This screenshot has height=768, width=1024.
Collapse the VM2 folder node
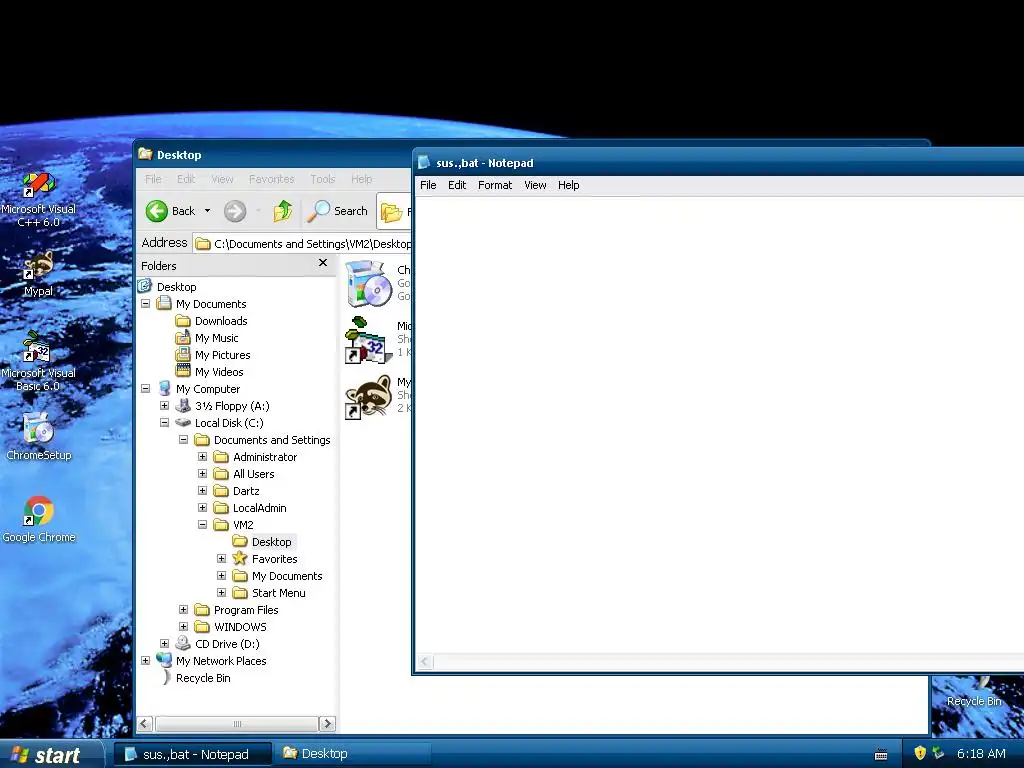202,524
